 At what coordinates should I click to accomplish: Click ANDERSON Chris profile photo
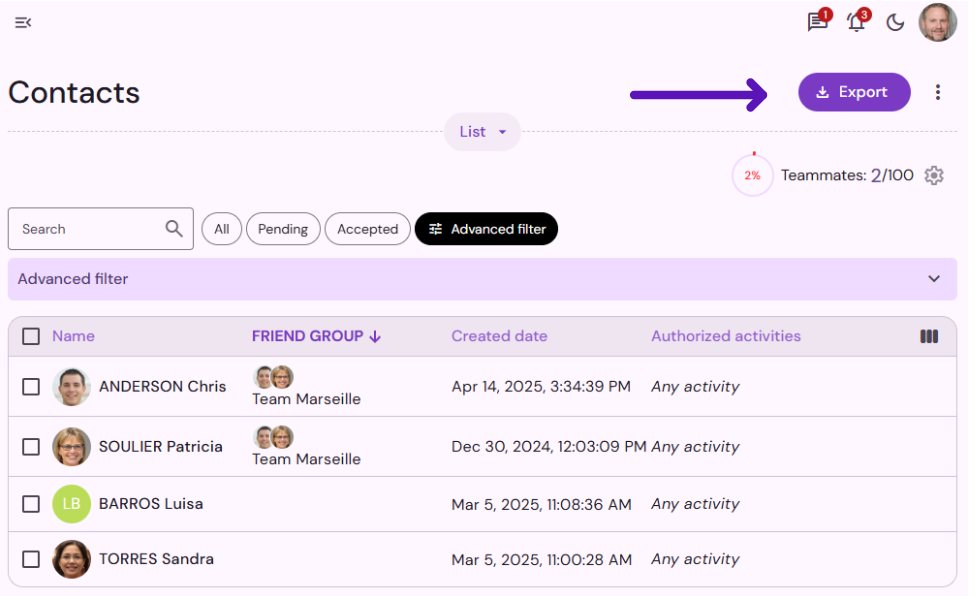[72, 387]
